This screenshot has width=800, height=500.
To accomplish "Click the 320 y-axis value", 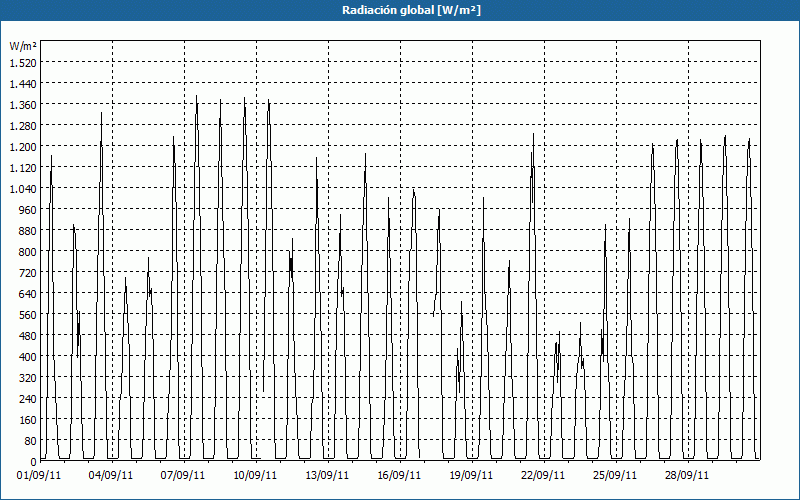I will (x=28, y=378).
